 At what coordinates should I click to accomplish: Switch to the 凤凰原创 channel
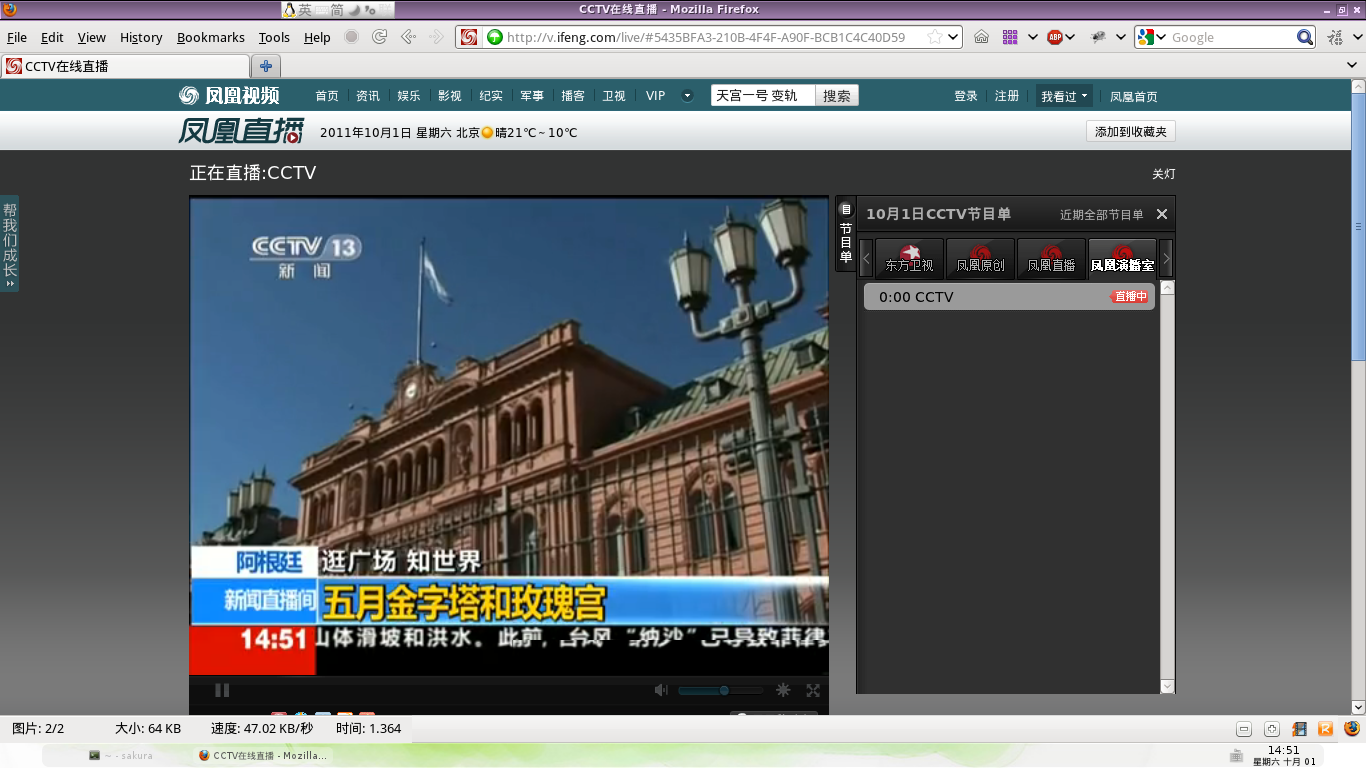click(981, 258)
